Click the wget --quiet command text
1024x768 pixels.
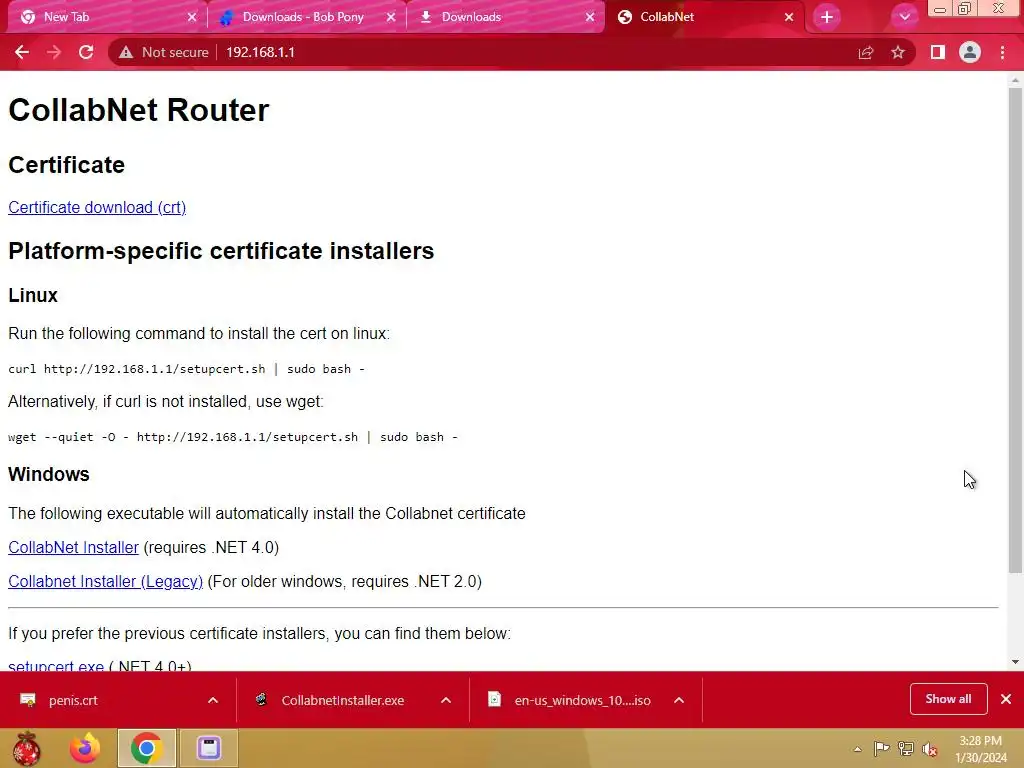(x=232, y=437)
